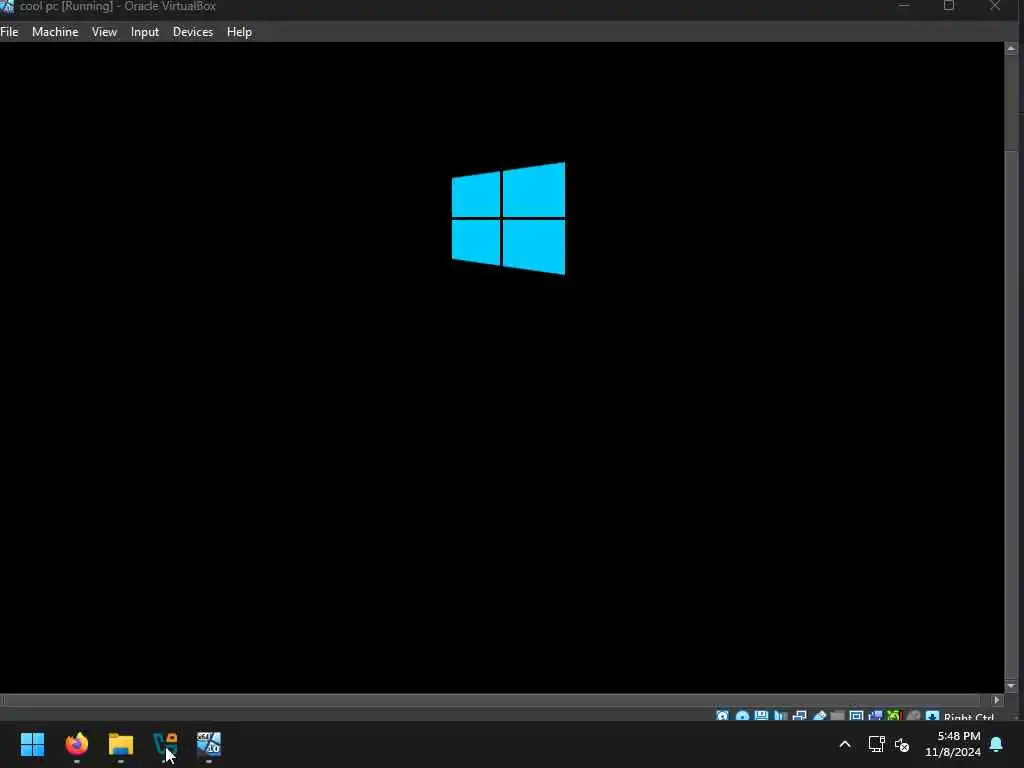Click the muted volume tray icon
This screenshot has width=1024, height=768.
(903, 744)
